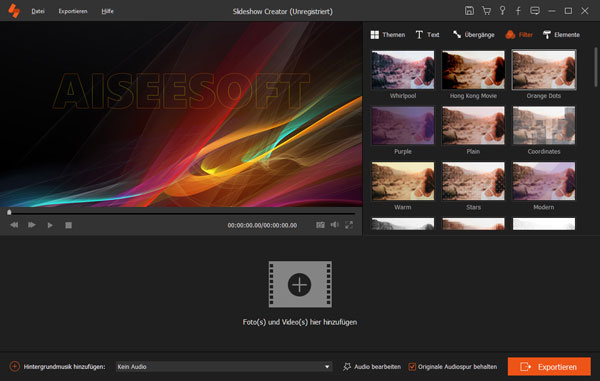Select the Orange Dots filter
This screenshot has width=600, height=381.
tap(544, 70)
